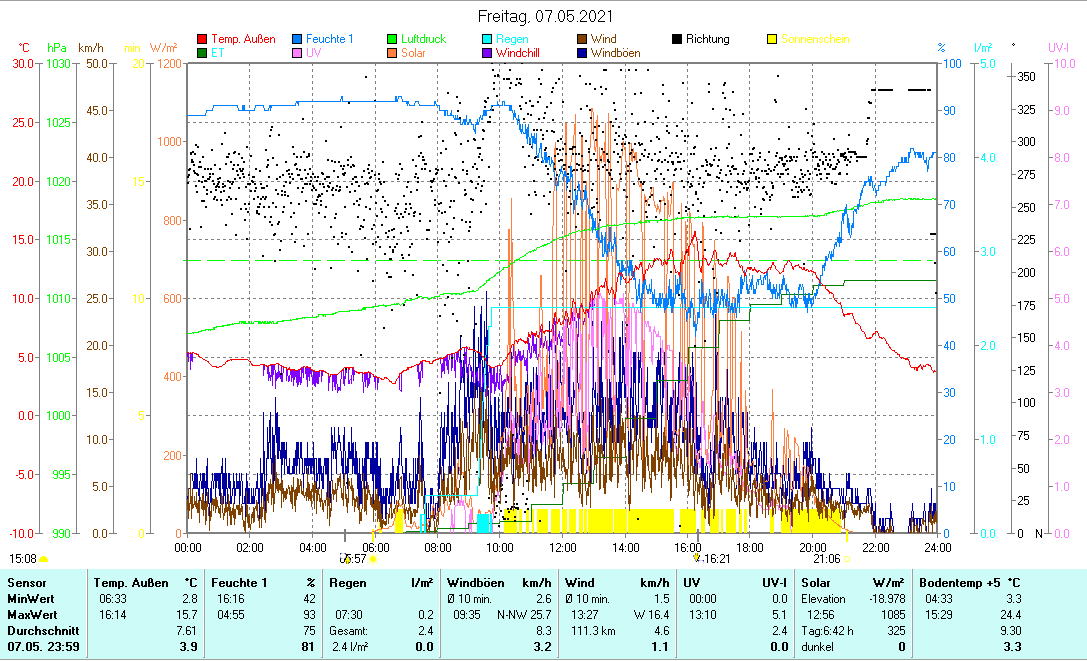Click the yellow Sonnenschein legend square

(773, 40)
